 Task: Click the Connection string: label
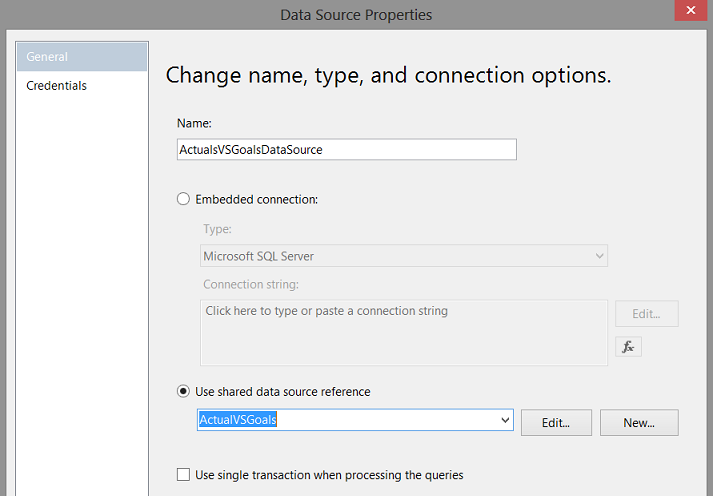click(251, 285)
